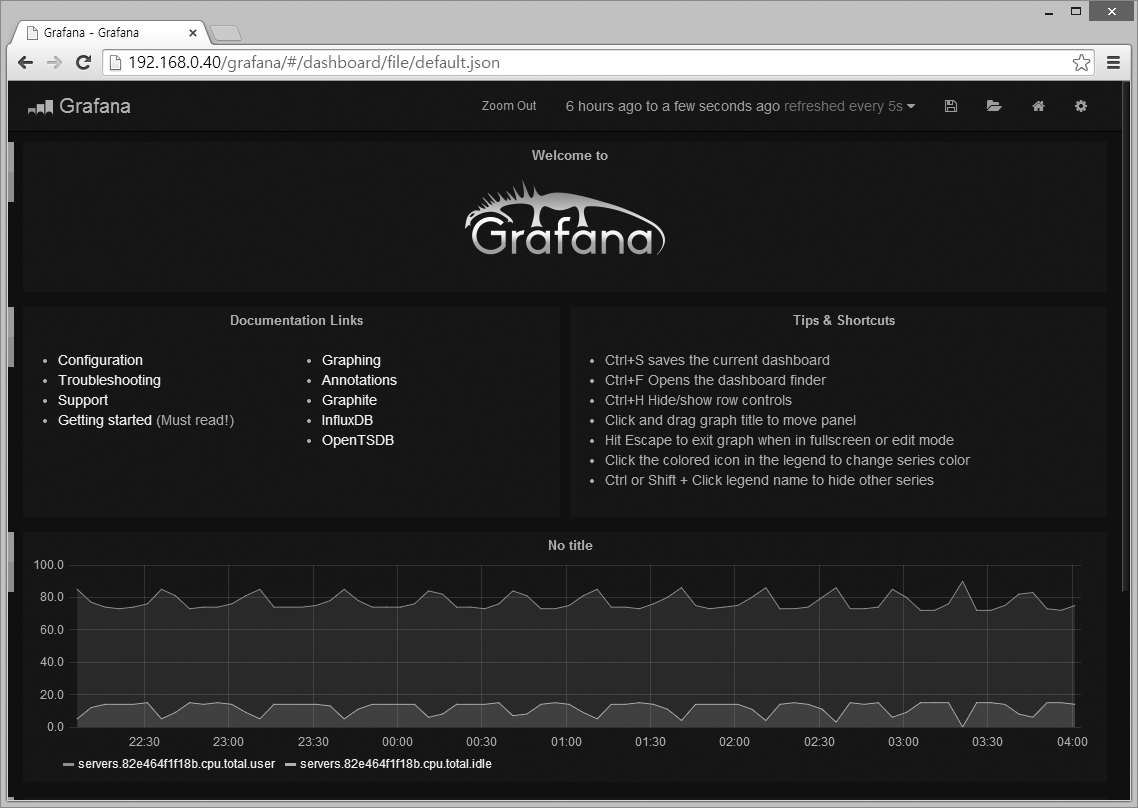This screenshot has width=1138, height=808.
Task: Go to home dashboard icon
Action: 1038,106
